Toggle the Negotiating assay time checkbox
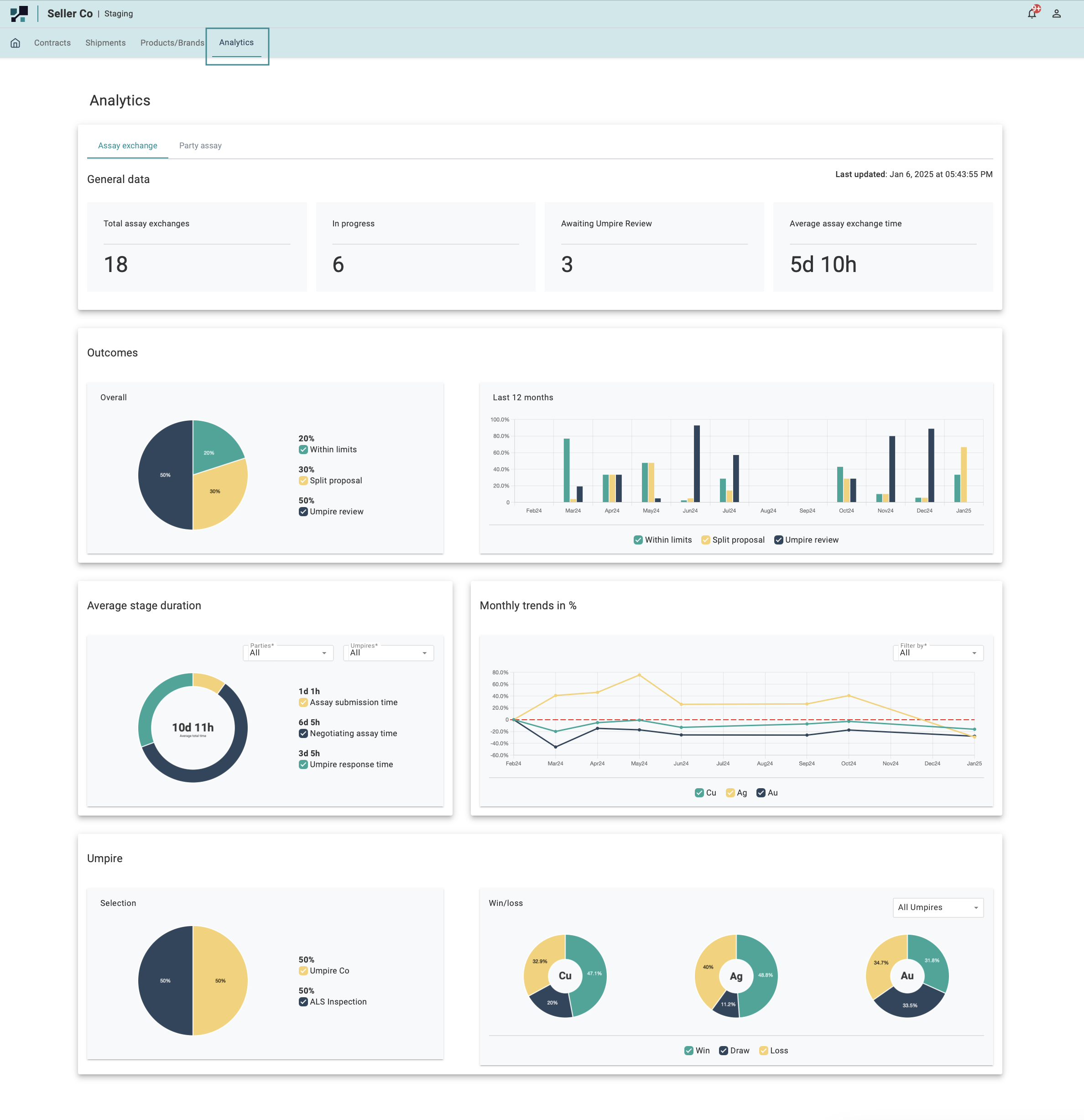 click(x=303, y=733)
